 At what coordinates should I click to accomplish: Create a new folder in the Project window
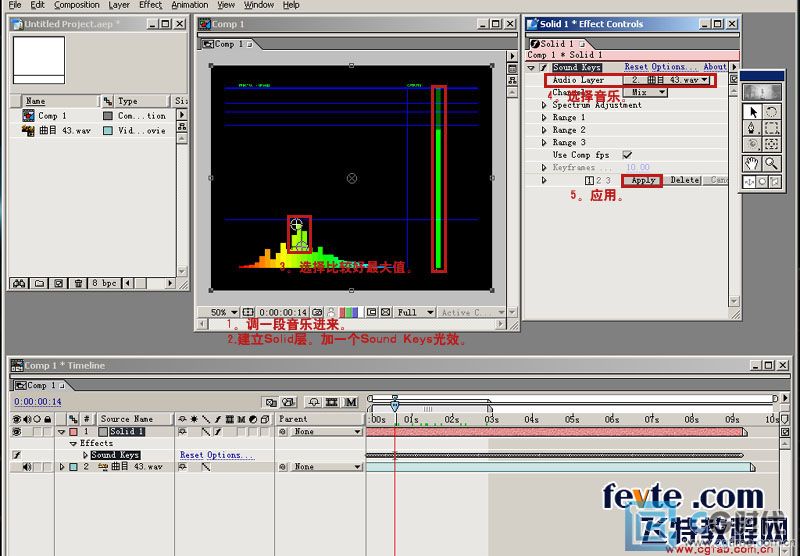[x=39, y=283]
